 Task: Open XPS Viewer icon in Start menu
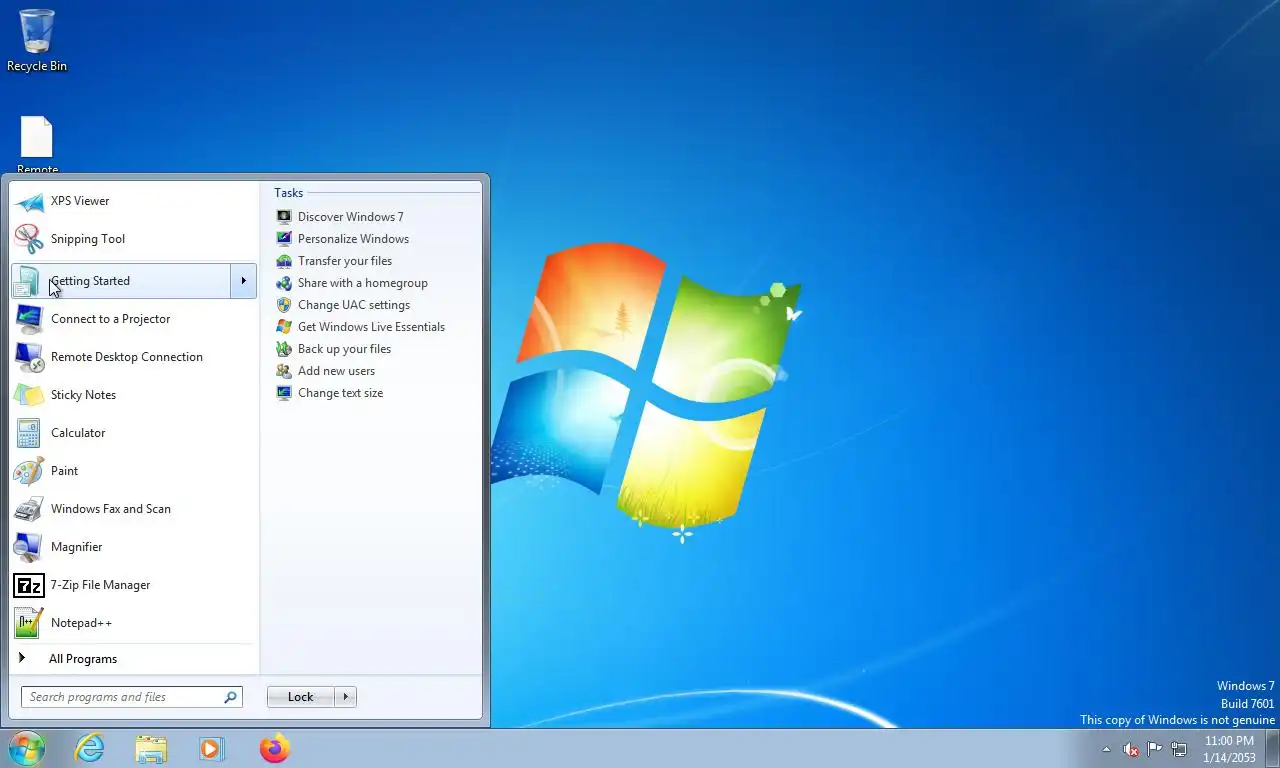coord(29,201)
